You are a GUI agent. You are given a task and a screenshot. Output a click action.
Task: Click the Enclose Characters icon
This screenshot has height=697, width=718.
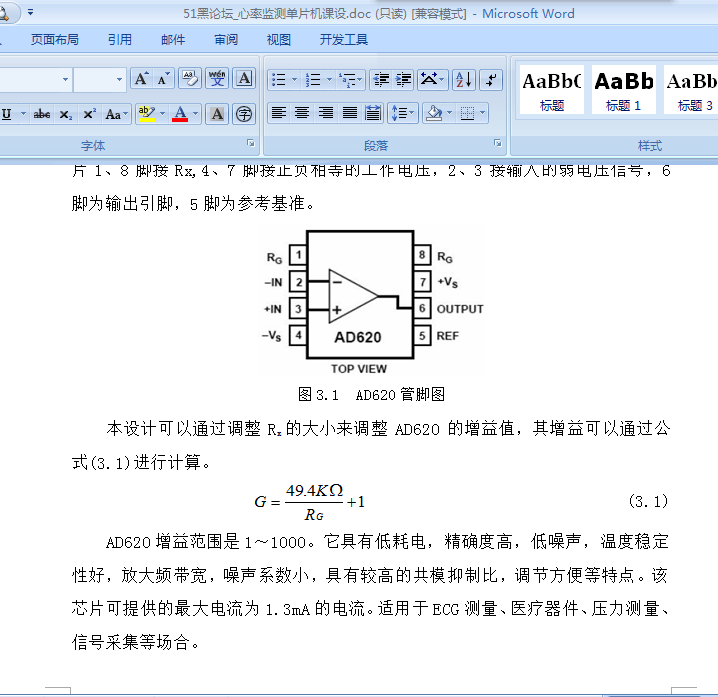tap(244, 114)
